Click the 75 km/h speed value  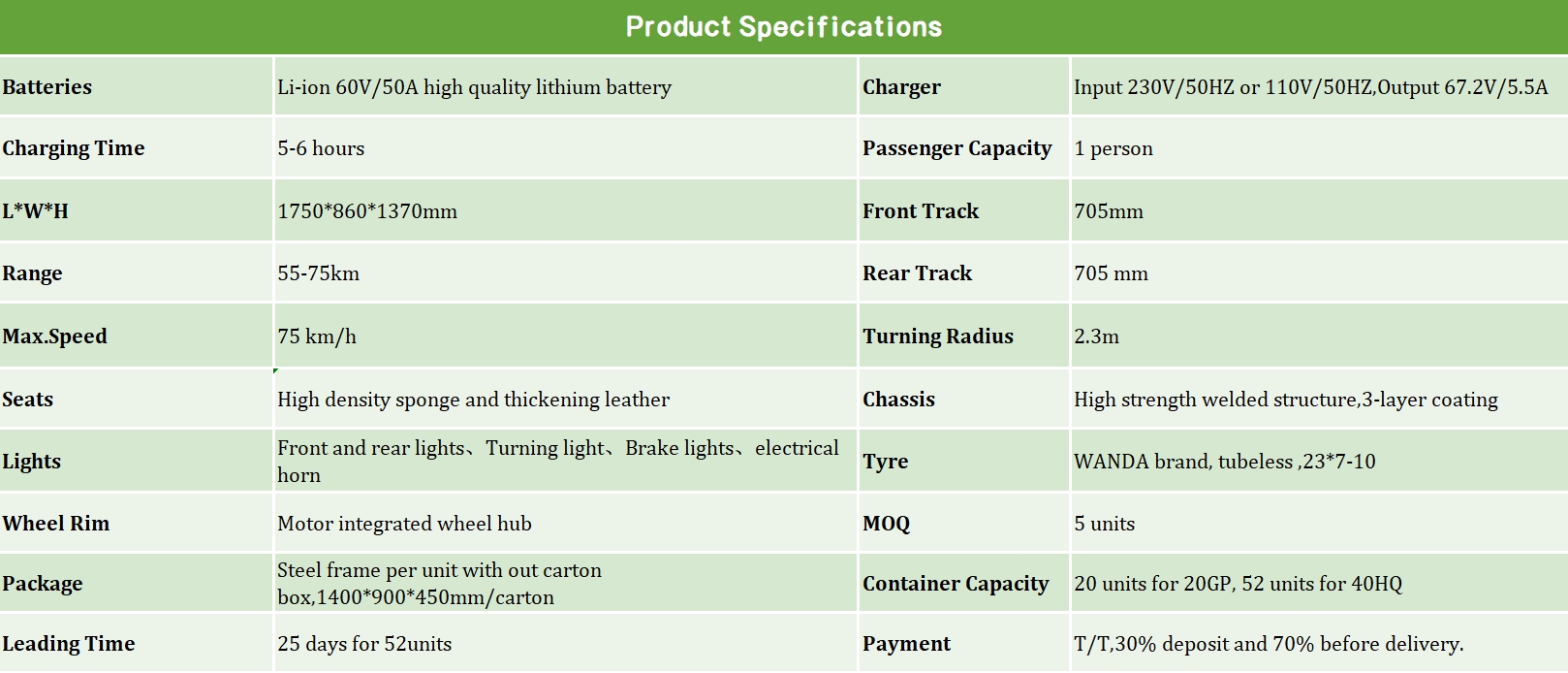317,336
